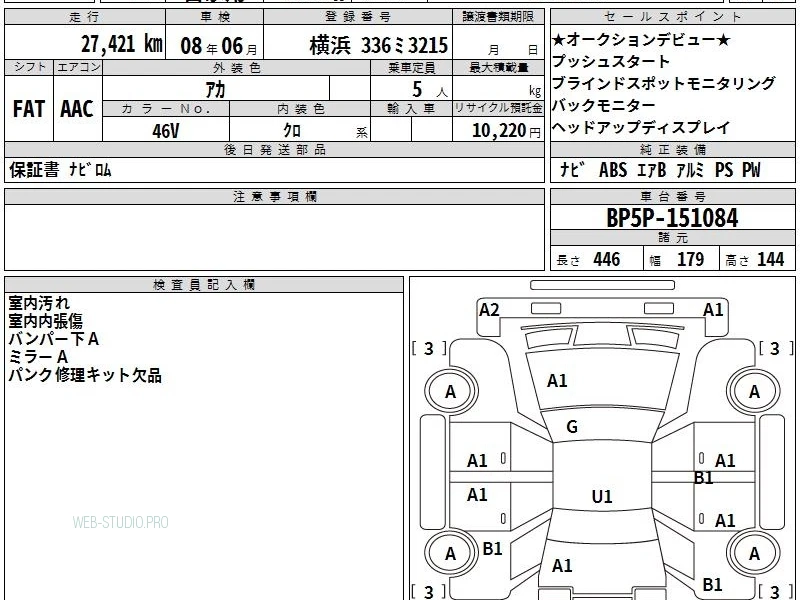Select inspector note 室内汚れ

tap(39, 303)
